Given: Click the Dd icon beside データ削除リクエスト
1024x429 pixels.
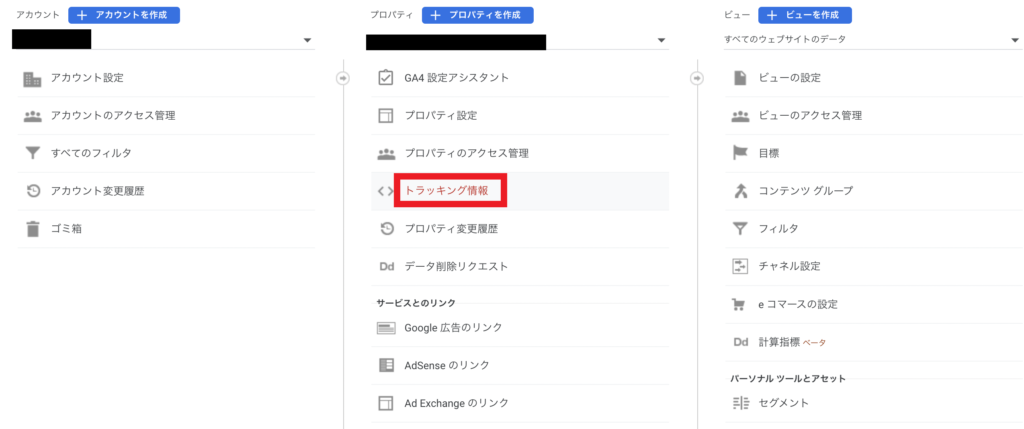Looking at the screenshot, I should pos(386,266).
